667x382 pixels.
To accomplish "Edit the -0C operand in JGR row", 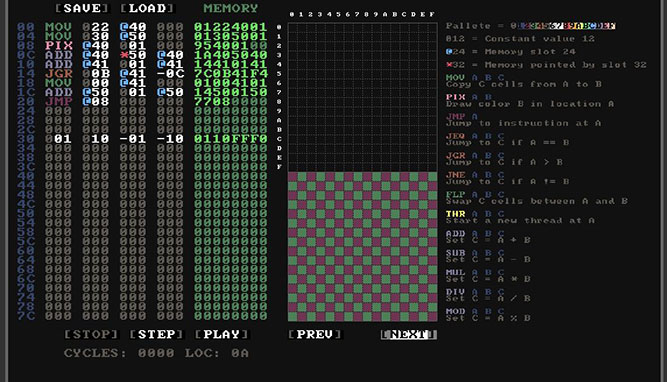I will pyautogui.click(x=171, y=74).
